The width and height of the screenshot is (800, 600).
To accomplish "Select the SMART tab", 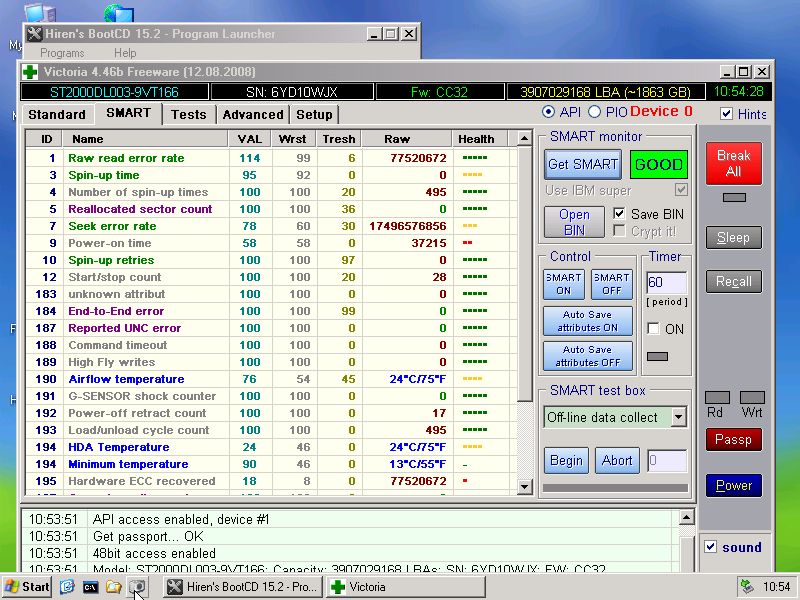I will [129, 113].
